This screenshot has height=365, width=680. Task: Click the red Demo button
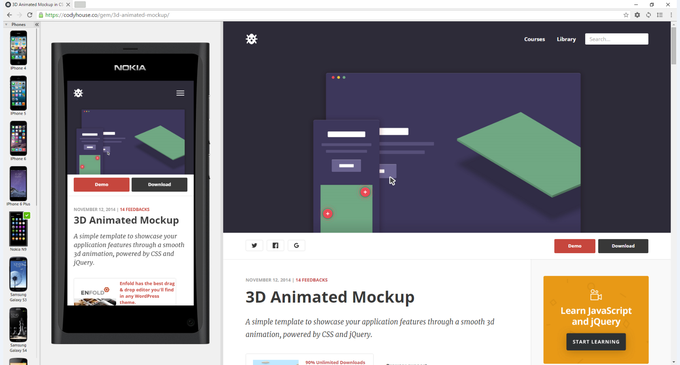pyautogui.click(x=575, y=246)
